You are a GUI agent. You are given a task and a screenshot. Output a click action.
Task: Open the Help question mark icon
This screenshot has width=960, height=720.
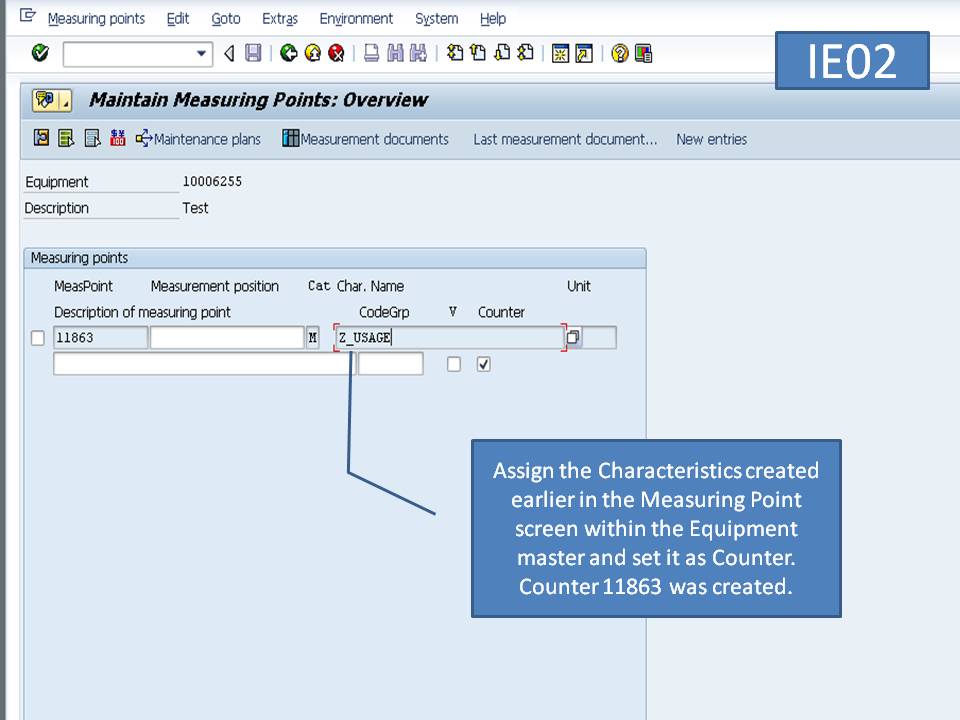[x=620, y=53]
